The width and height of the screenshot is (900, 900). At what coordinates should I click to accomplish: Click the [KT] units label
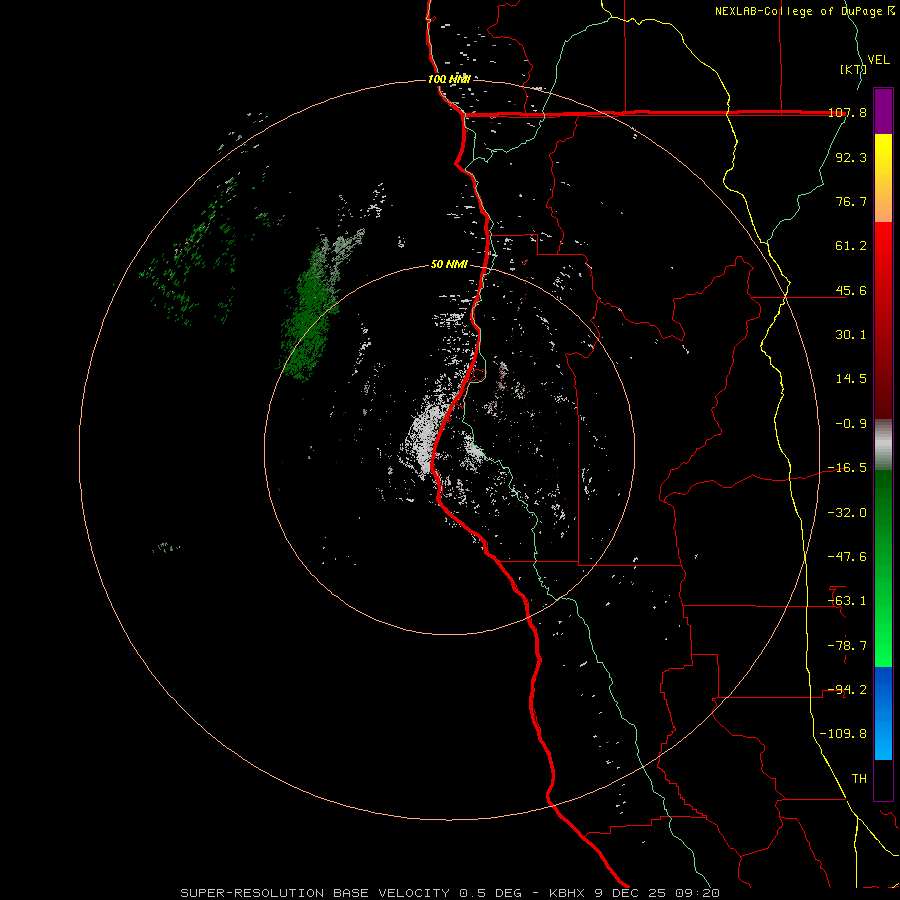coord(853,69)
